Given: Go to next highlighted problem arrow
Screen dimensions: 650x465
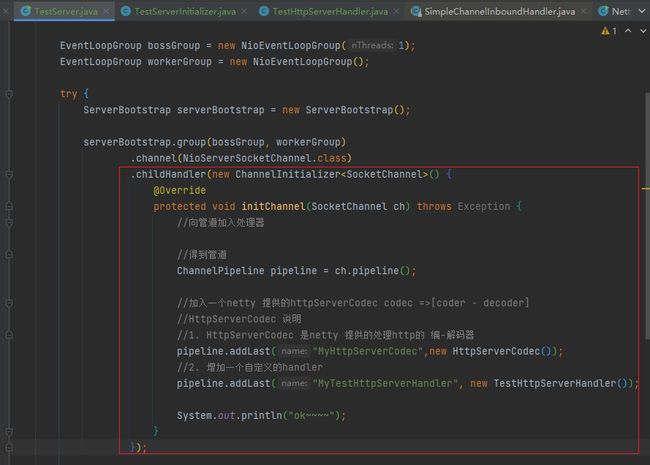Looking at the screenshot, I should tap(643, 31).
